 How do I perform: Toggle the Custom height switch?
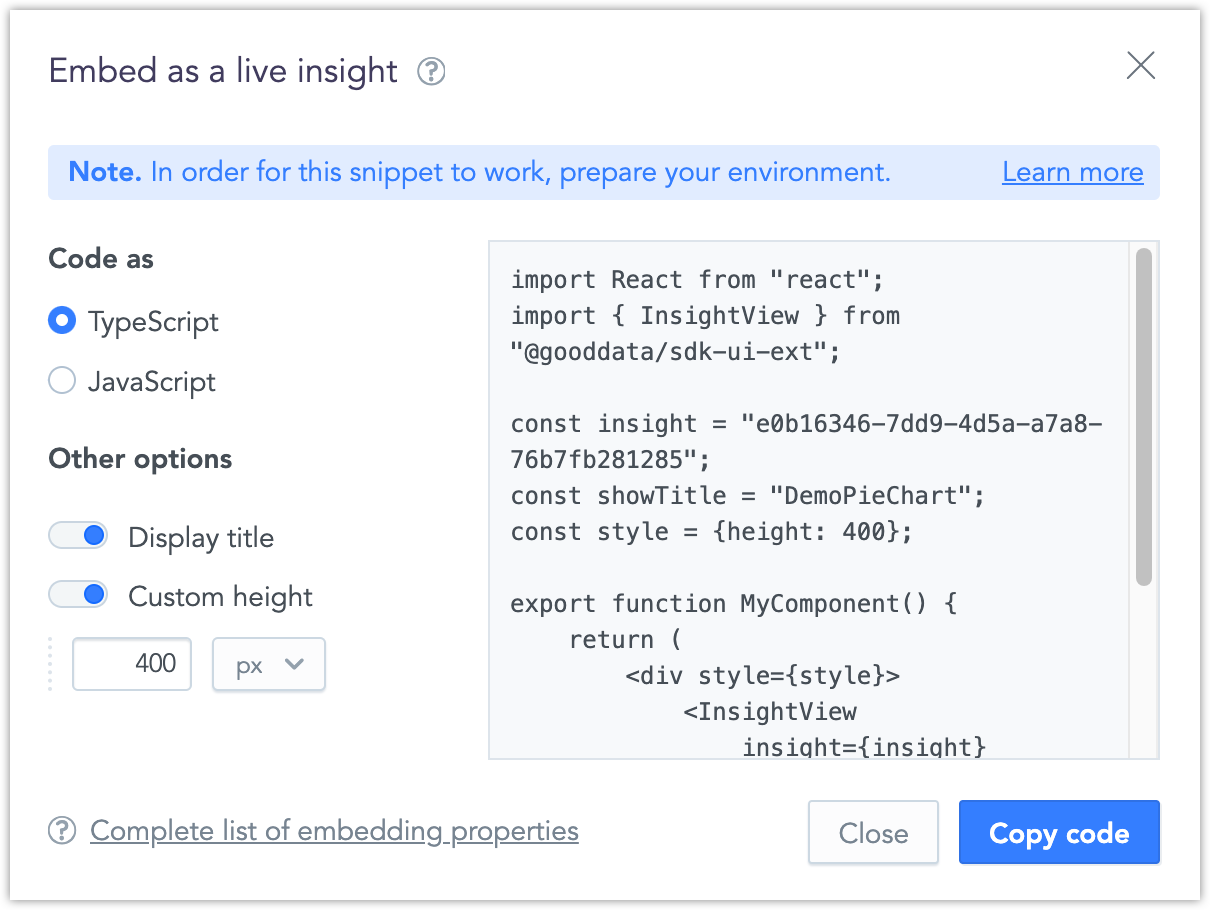tap(78, 595)
